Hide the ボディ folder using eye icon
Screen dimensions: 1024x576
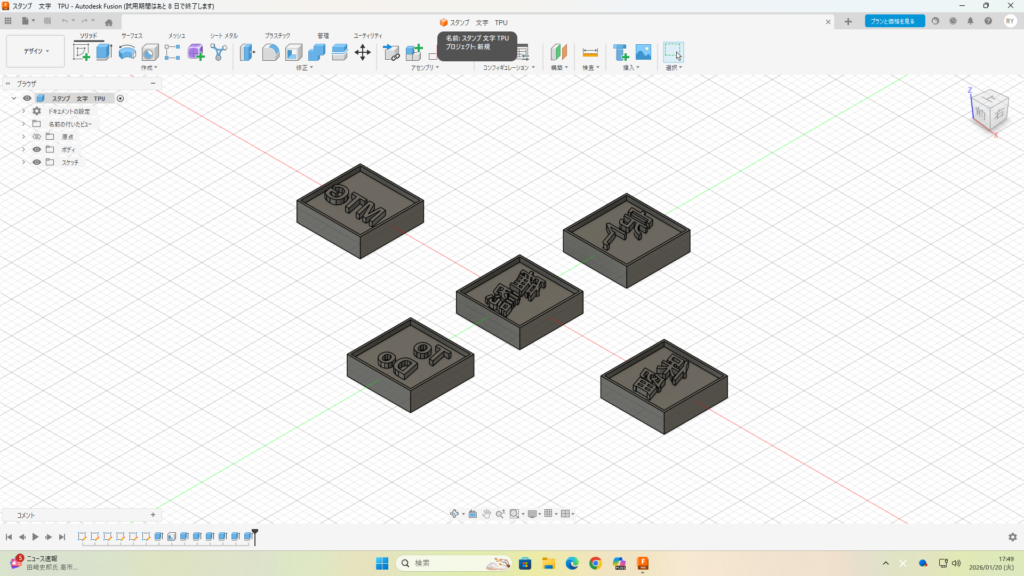point(37,149)
